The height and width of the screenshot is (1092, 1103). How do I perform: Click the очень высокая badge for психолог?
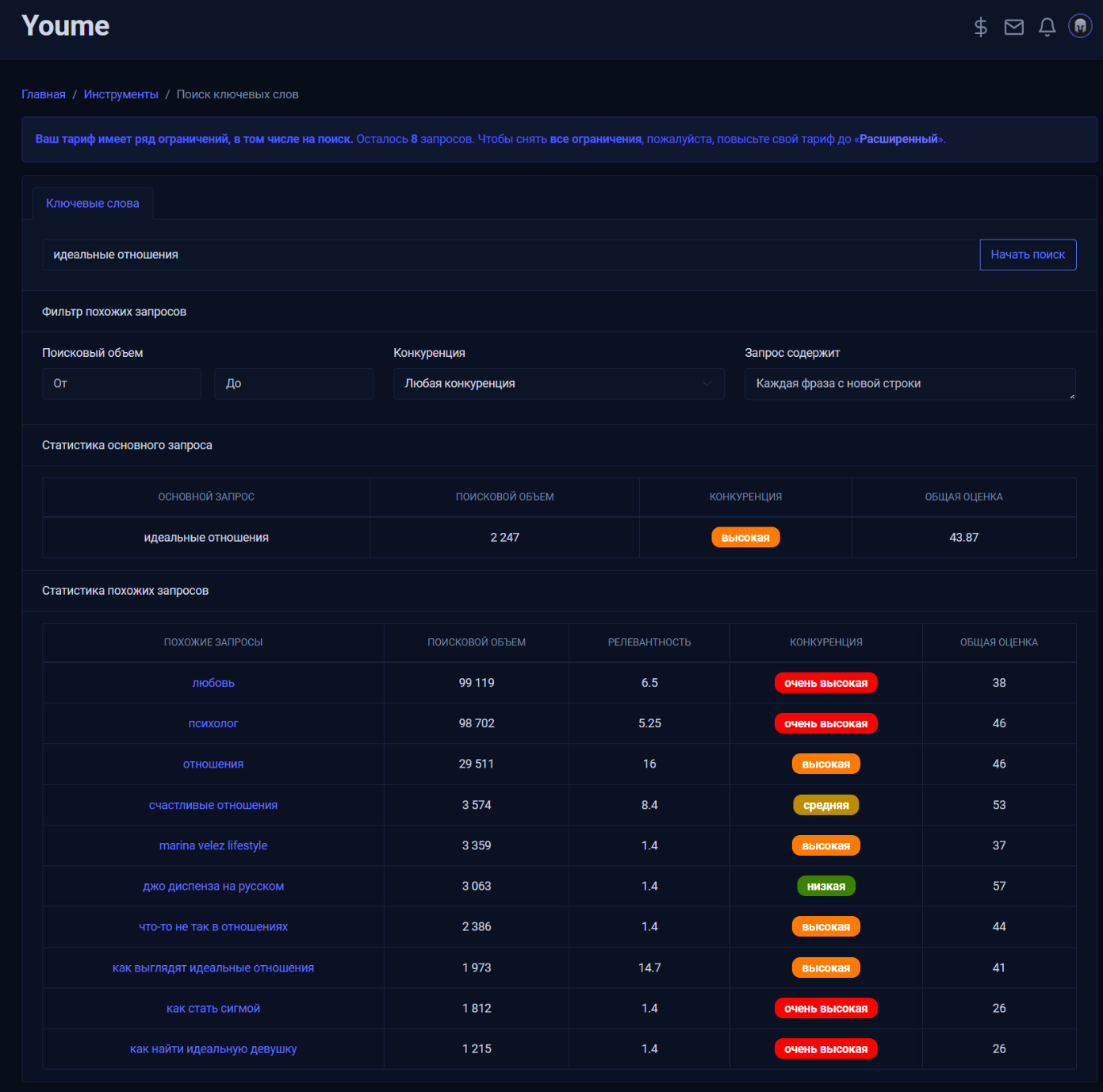826,723
